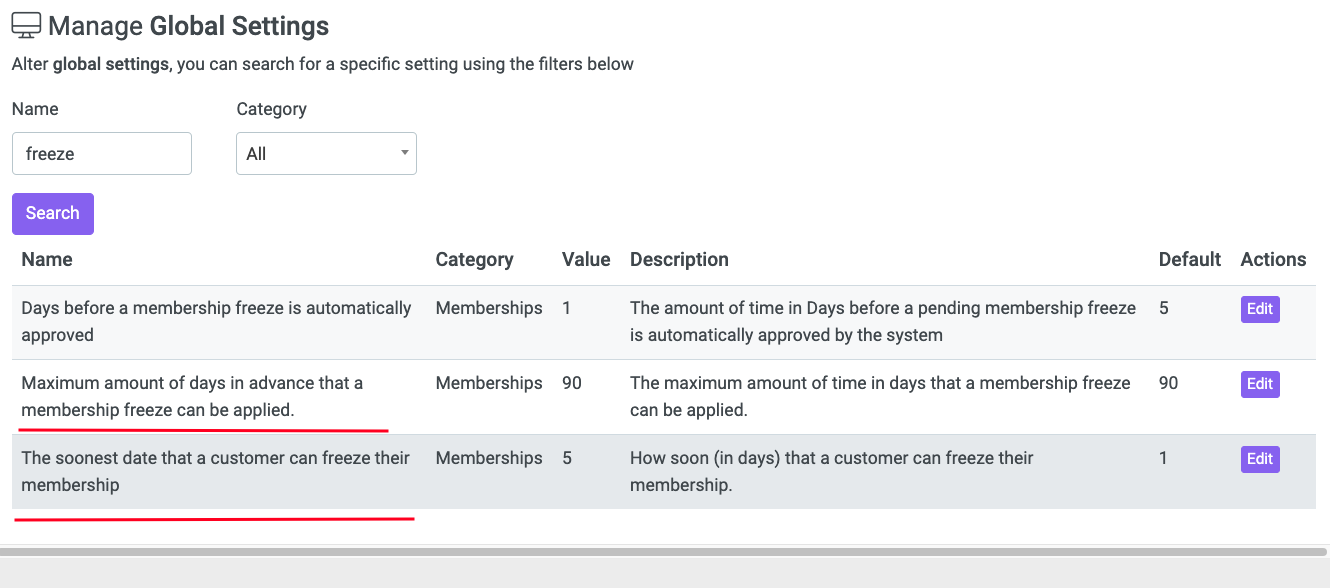Select 'Days before a membership freeze is automatically approved'
1330x588 pixels.
coord(216,322)
